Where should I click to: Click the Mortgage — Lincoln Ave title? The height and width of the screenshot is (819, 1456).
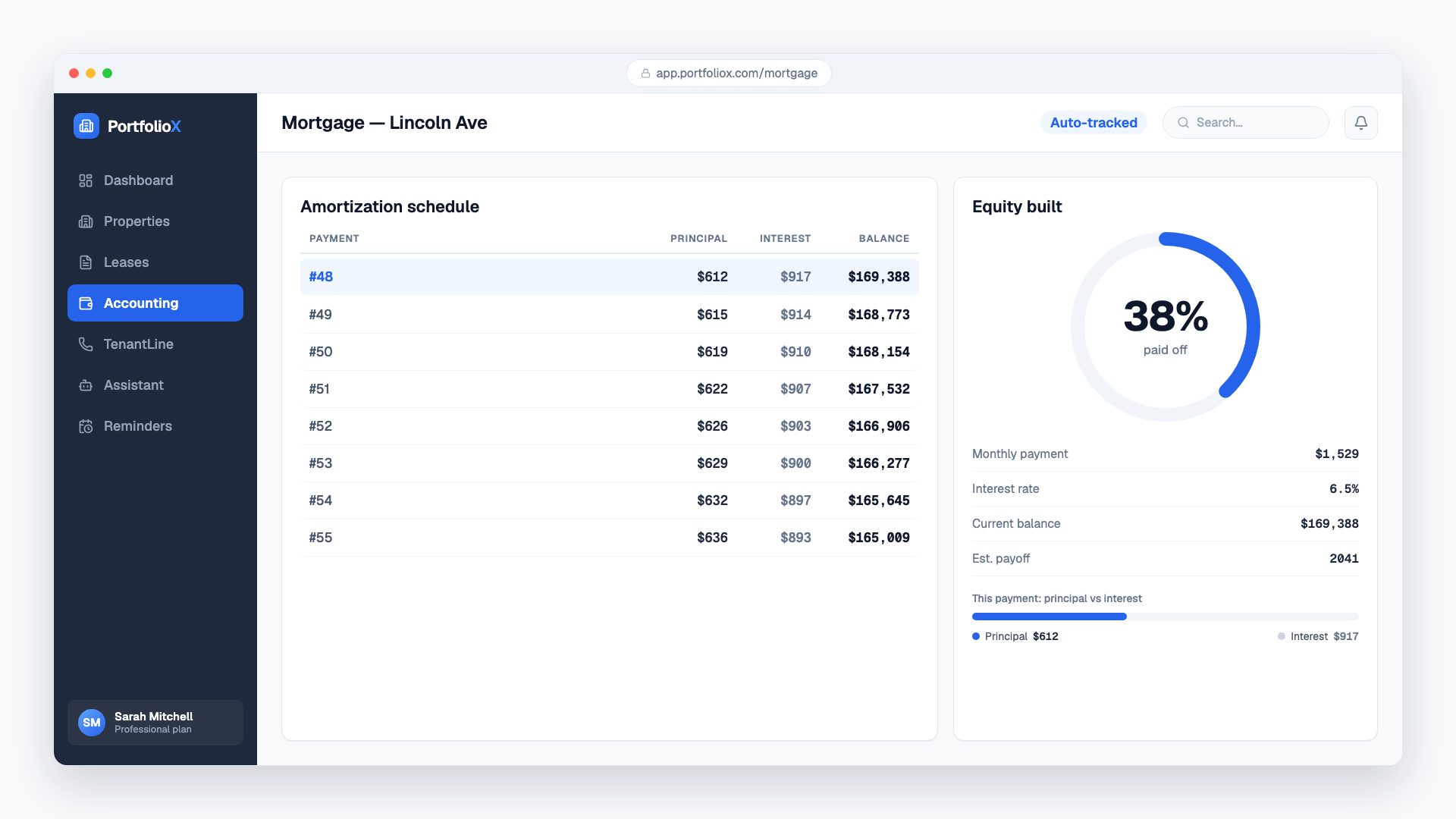[384, 123]
